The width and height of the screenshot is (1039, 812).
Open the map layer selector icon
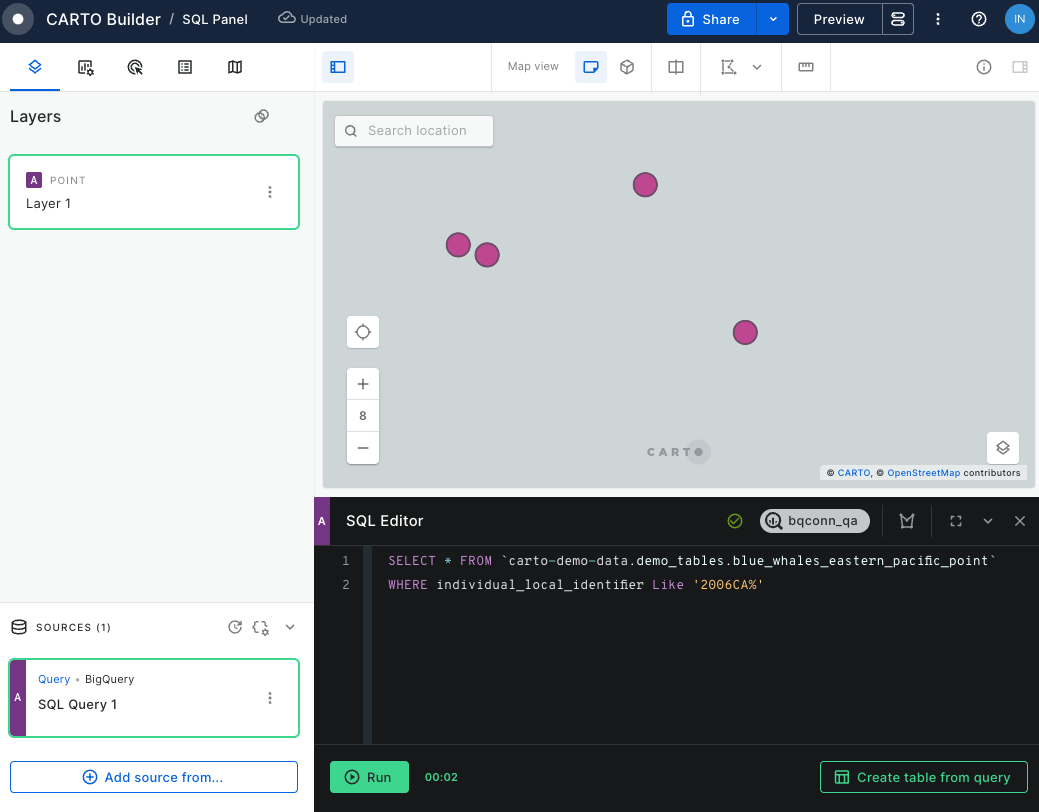click(1003, 448)
